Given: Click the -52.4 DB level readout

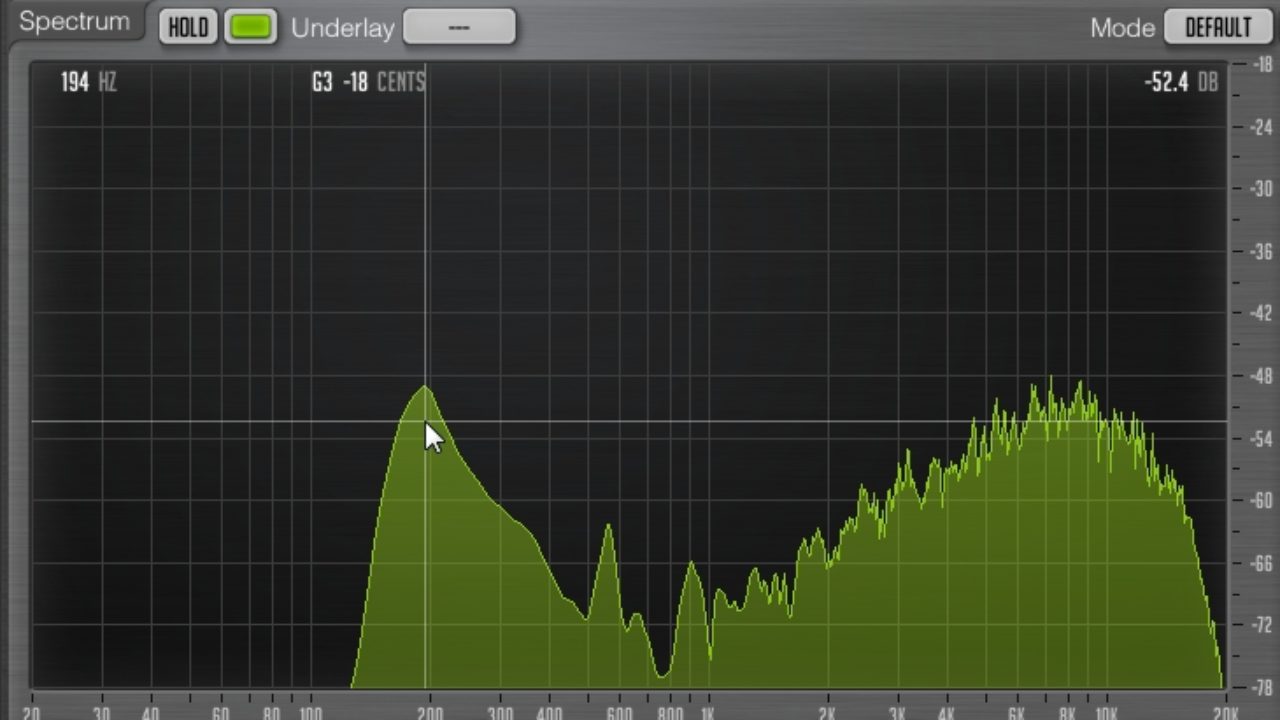Looking at the screenshot, I should [1181, 82].
